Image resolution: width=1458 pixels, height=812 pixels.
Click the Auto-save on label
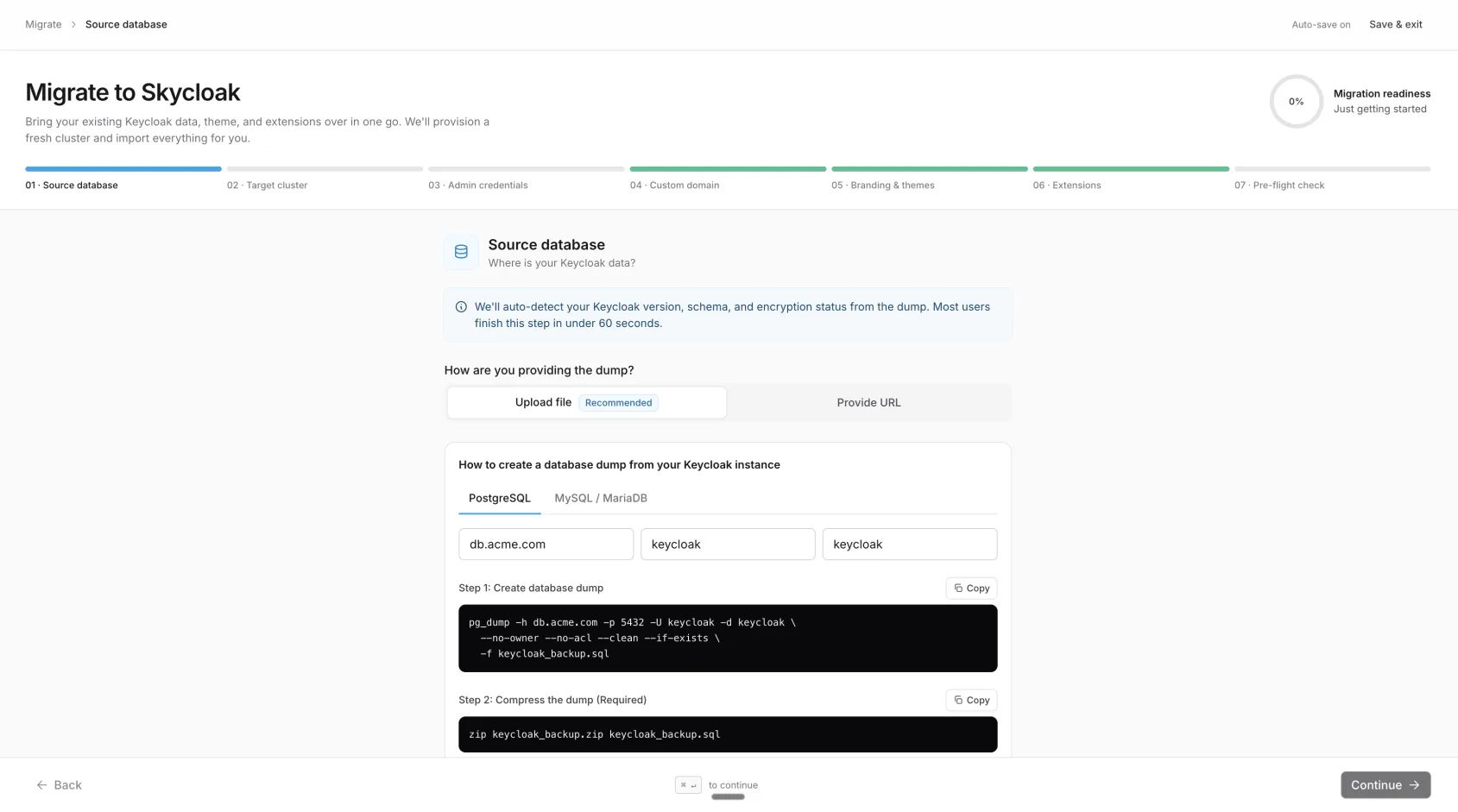(1321, 24)
